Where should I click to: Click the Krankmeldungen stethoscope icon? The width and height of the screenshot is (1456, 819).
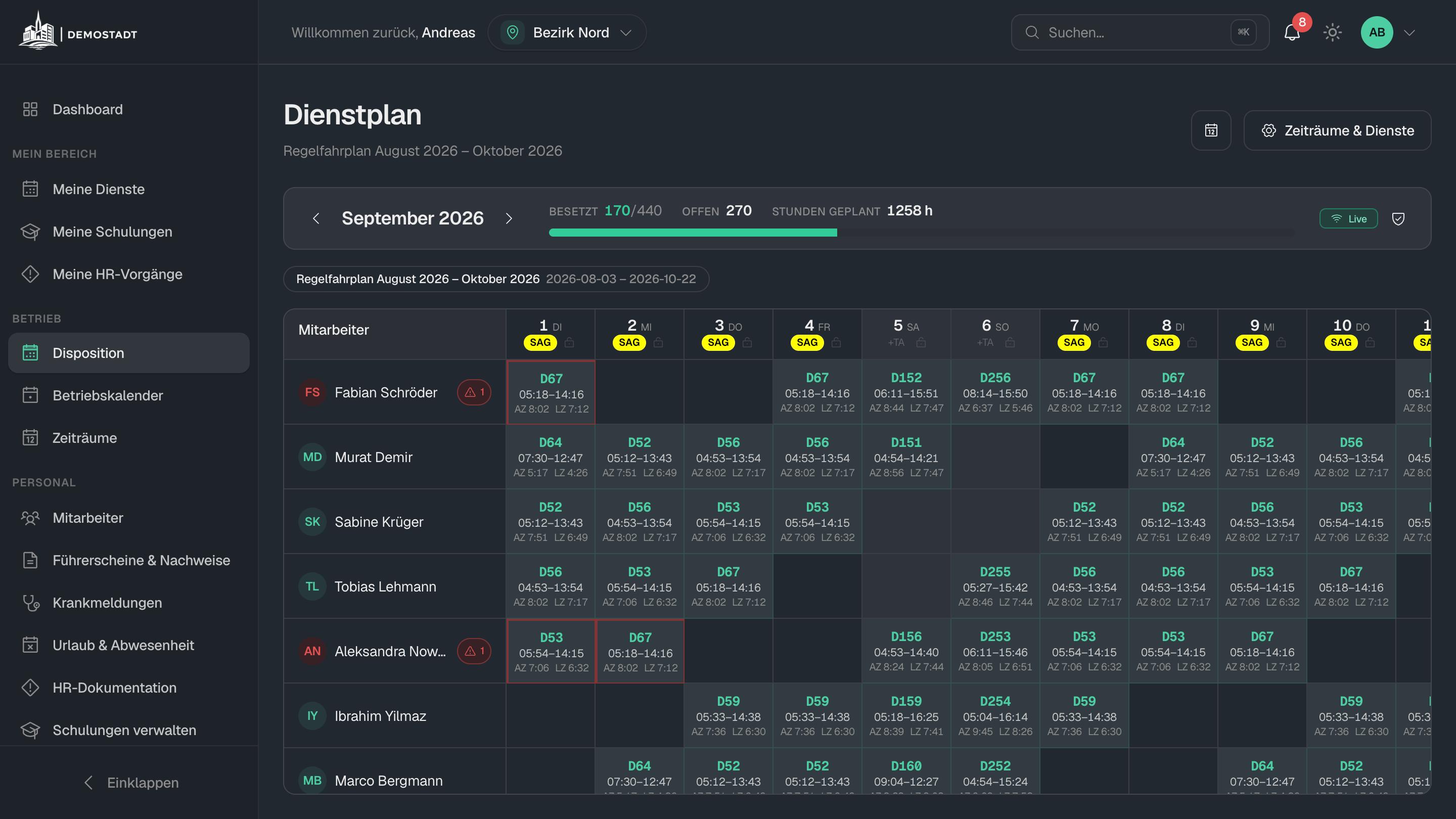pos(30,603)
